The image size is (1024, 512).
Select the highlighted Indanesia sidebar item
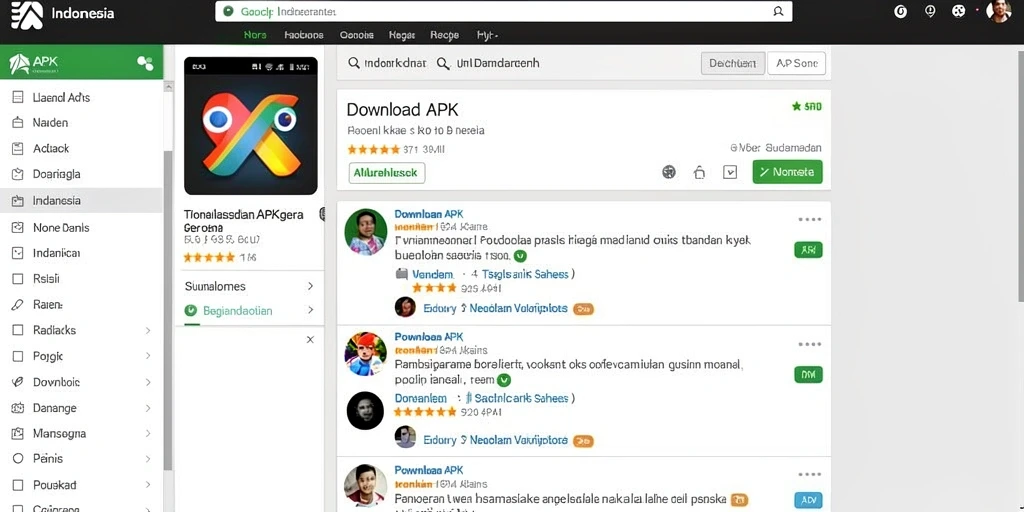[x=81, y=200]
